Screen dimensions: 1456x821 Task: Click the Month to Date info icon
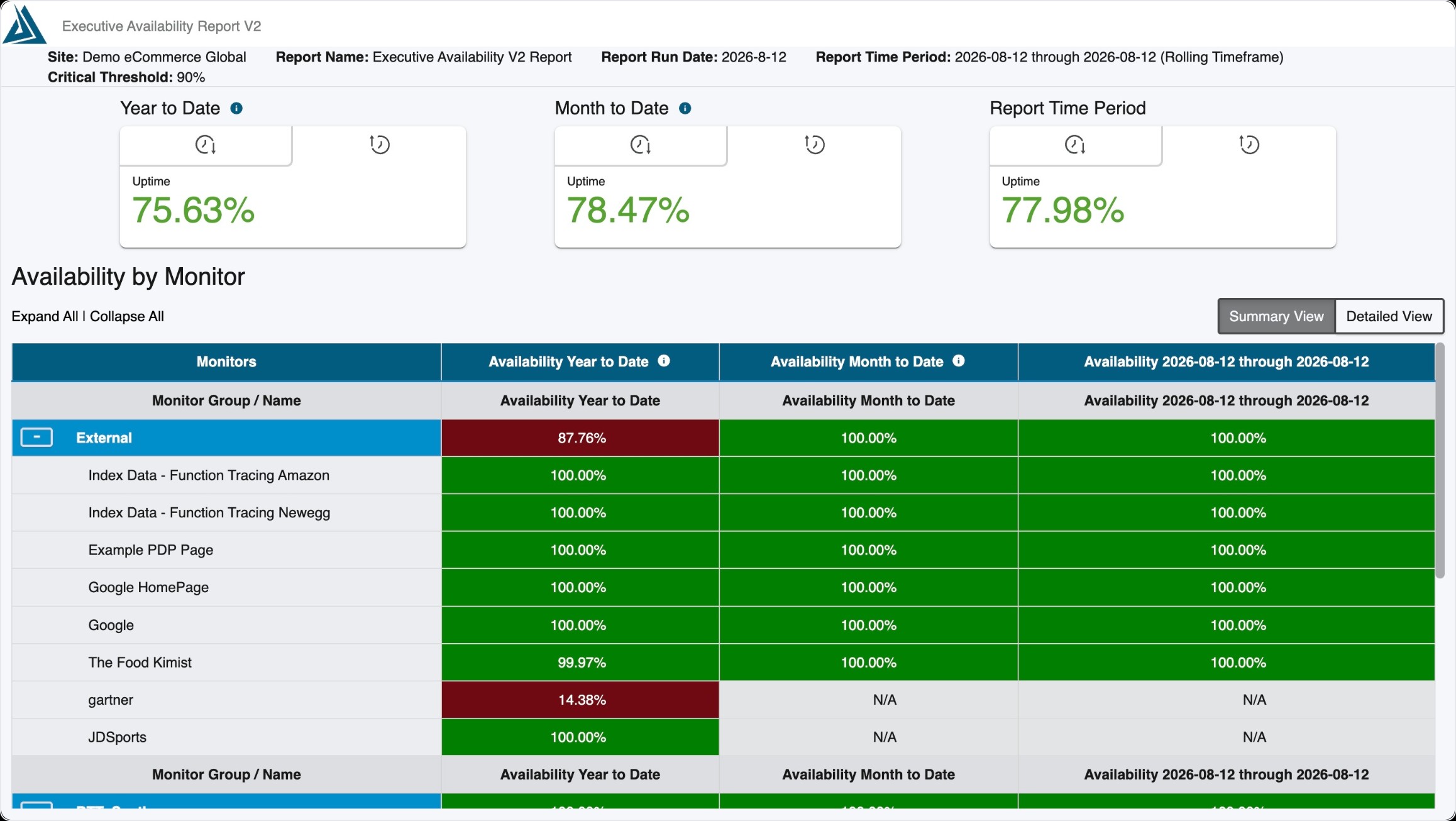tap(685, 108)
